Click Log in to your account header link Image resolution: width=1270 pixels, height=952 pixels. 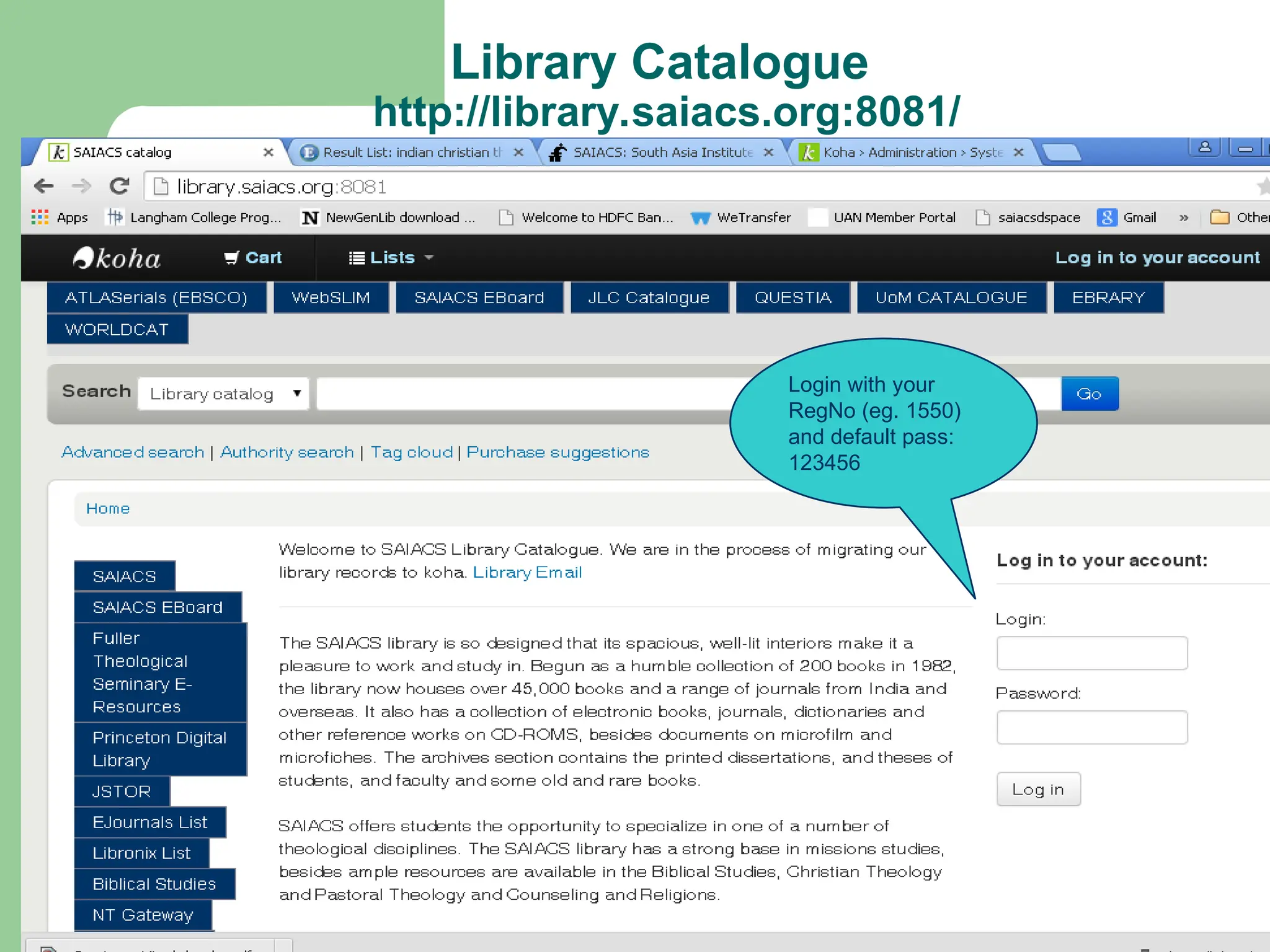tap(1157, 258)
